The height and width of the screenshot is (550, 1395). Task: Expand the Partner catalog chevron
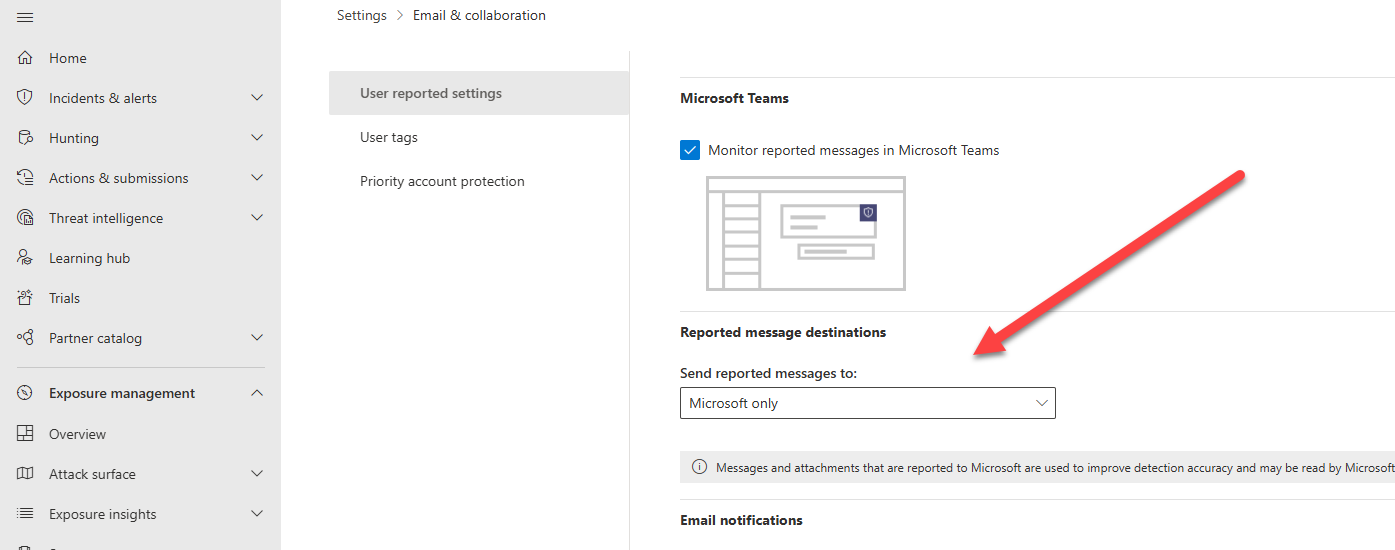coord(257,338)
